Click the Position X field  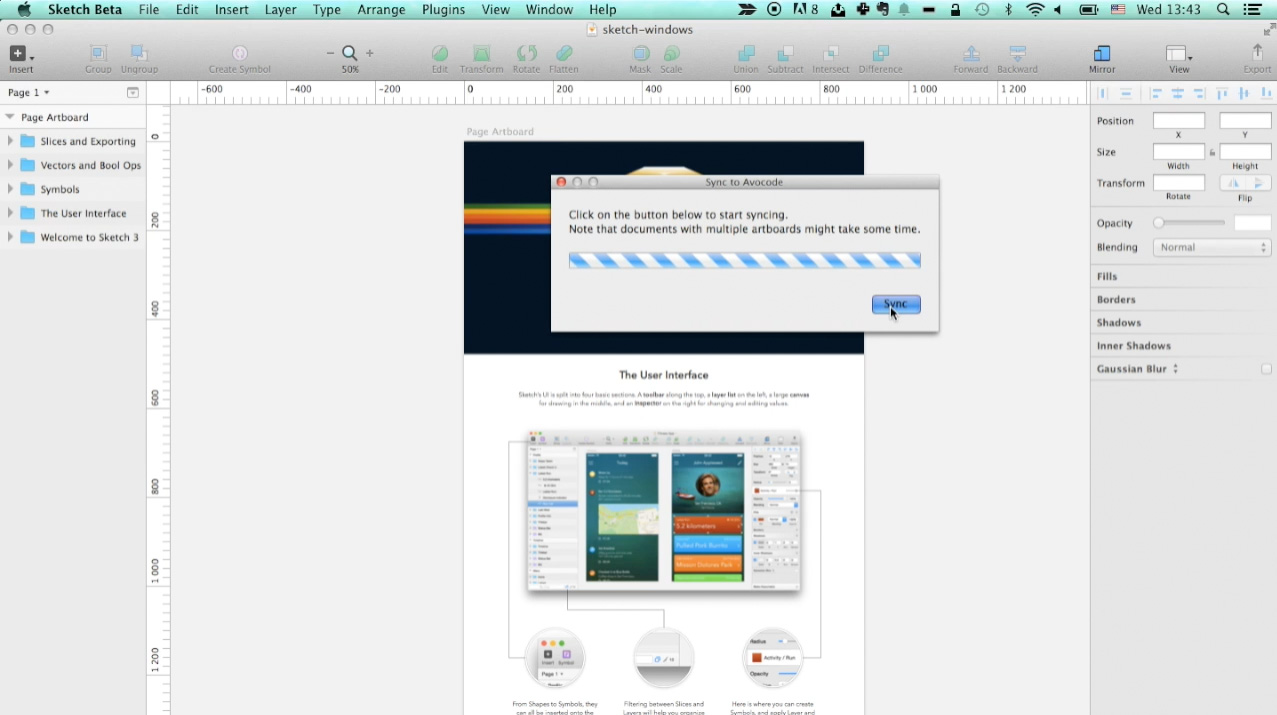point(1179,121)
